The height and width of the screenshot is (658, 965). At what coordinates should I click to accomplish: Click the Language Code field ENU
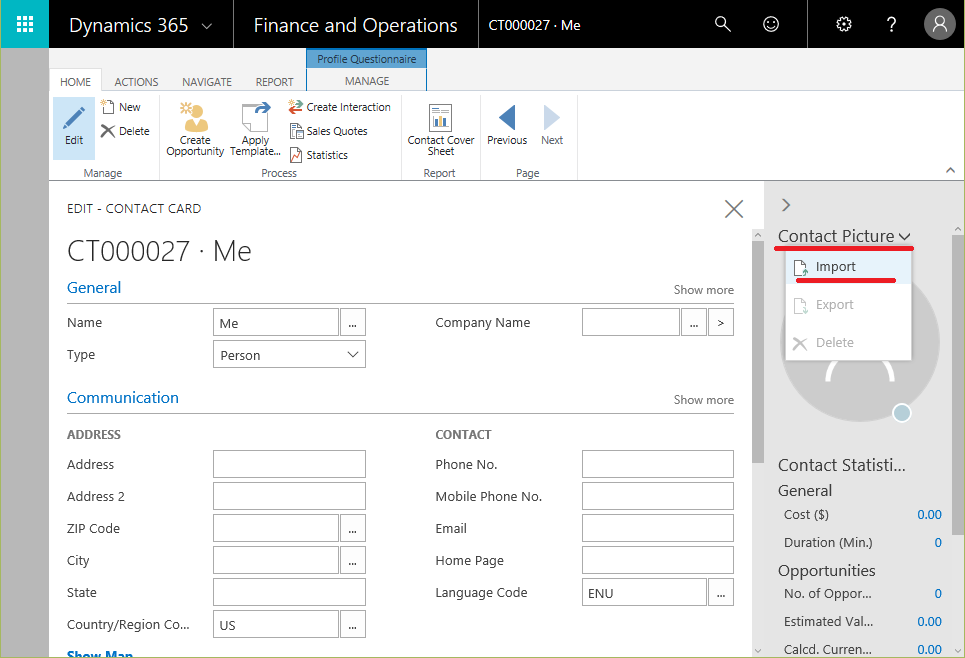click(x=644, y=592)
